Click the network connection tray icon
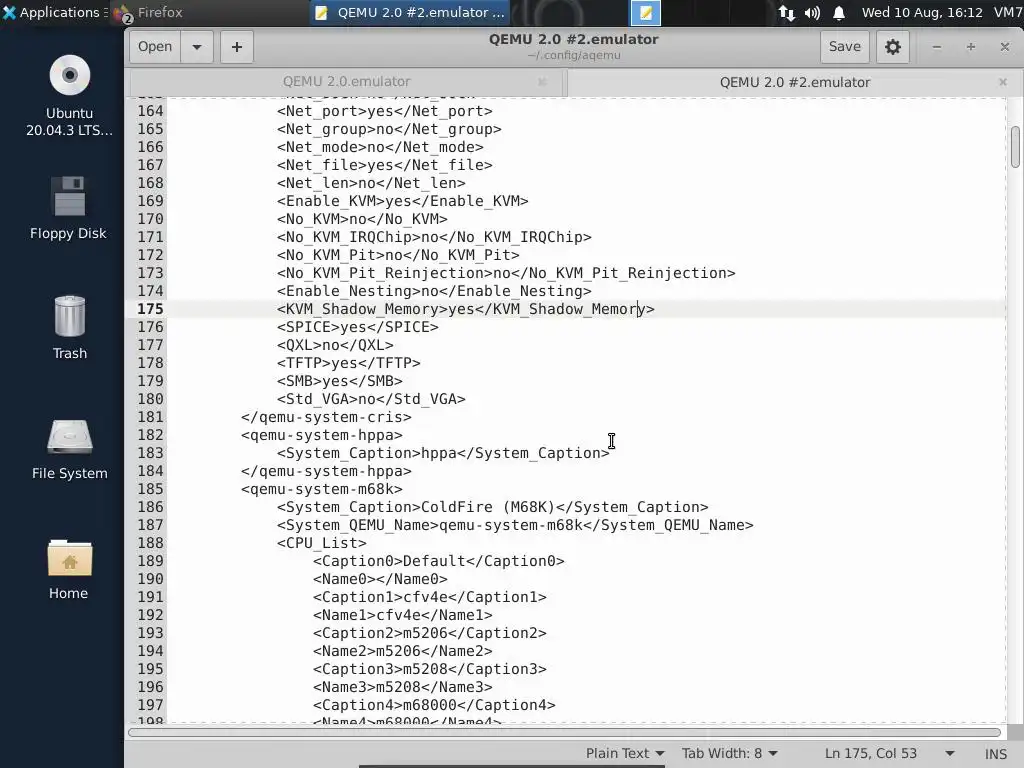 (x=787, y=12)
